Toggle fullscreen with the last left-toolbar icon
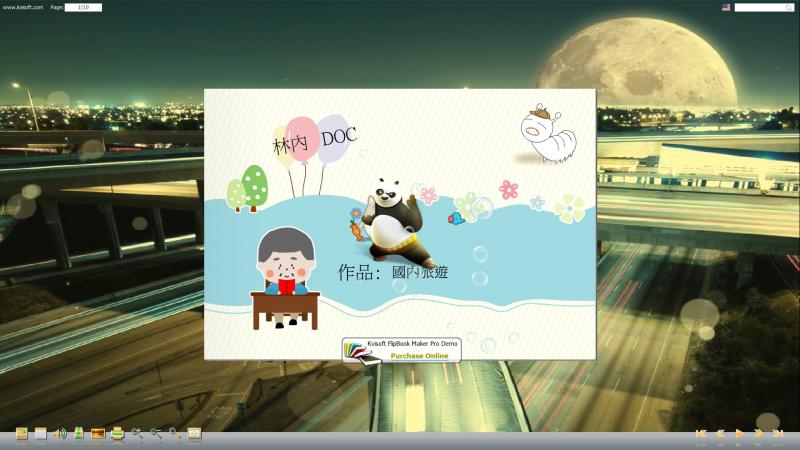Image resolution: width=800 pixels, height=450 pixels. (195, 434)
